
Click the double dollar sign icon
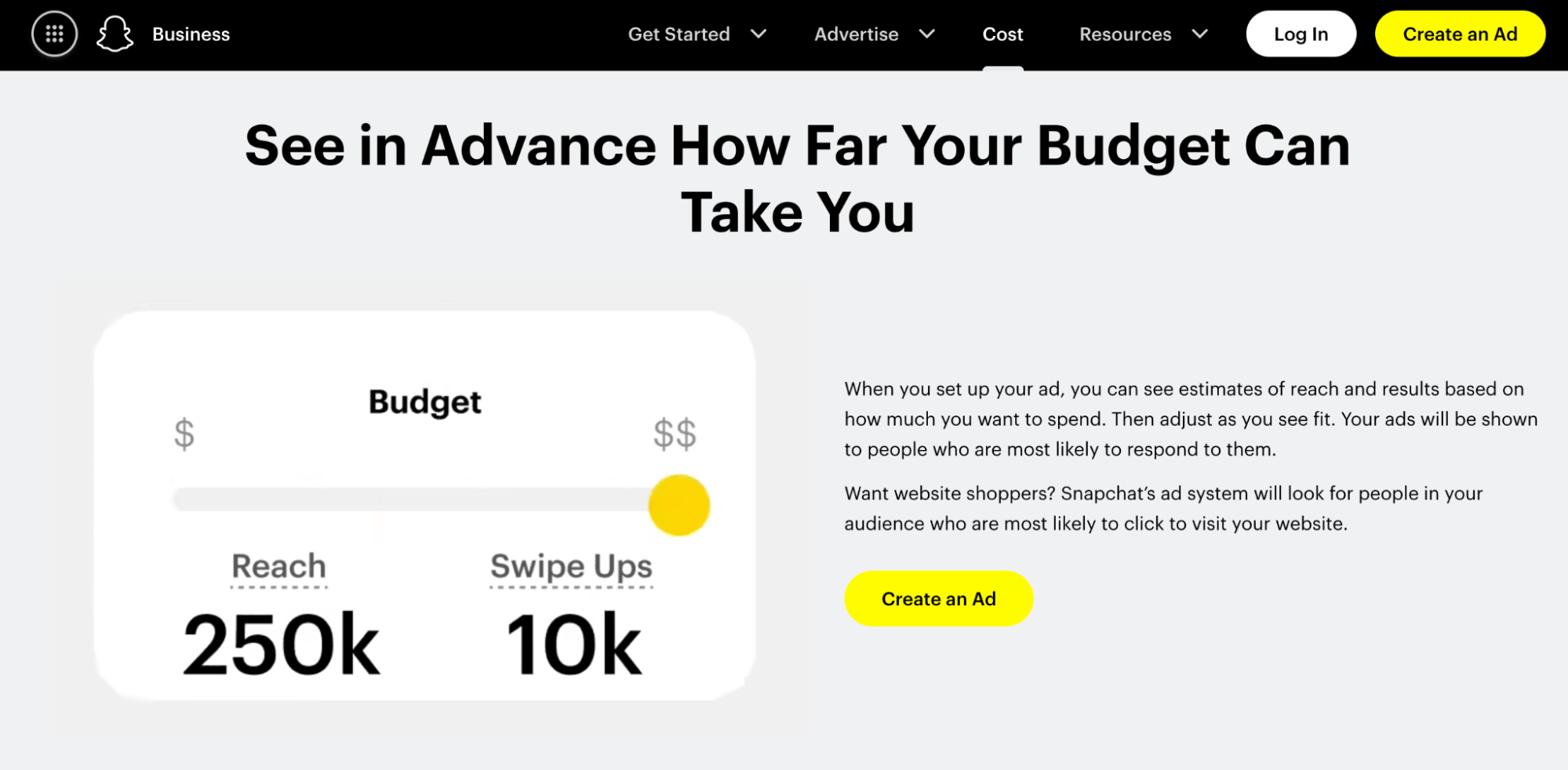[675, 434]
